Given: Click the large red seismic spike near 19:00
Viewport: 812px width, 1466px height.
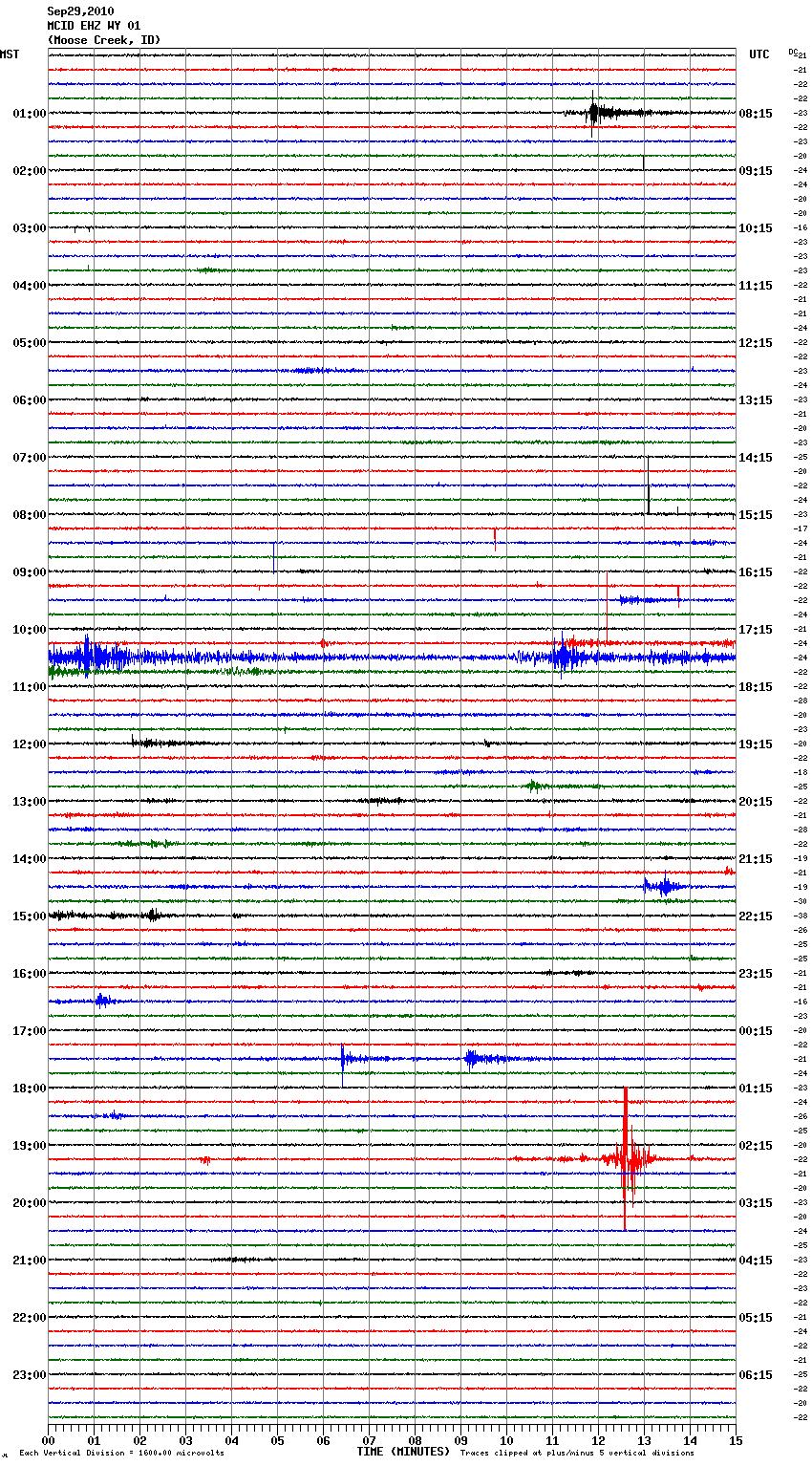Looking at the screenshot, I should (626, 1158).
